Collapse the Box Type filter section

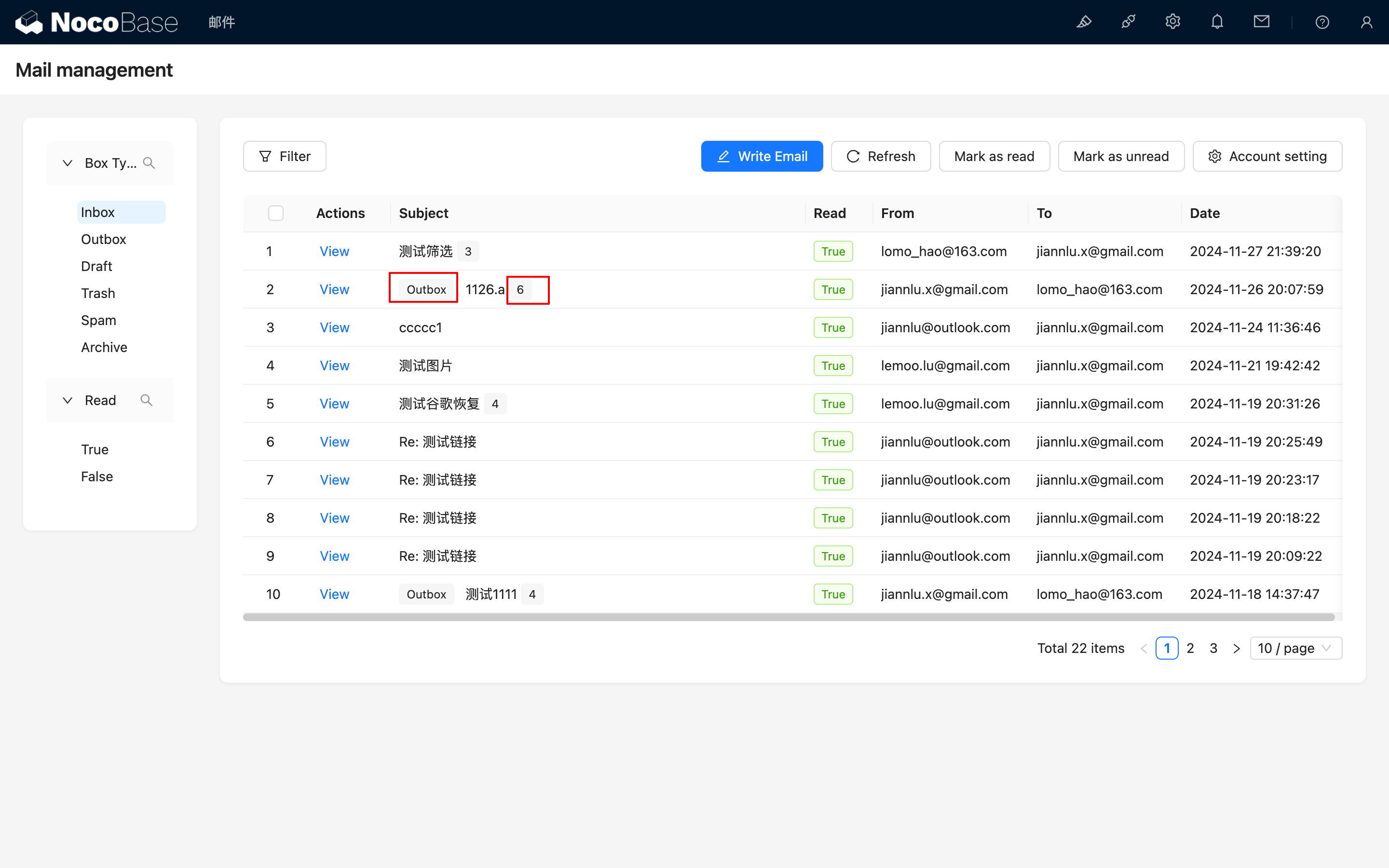pyautogui.click(x=67, y=163)
